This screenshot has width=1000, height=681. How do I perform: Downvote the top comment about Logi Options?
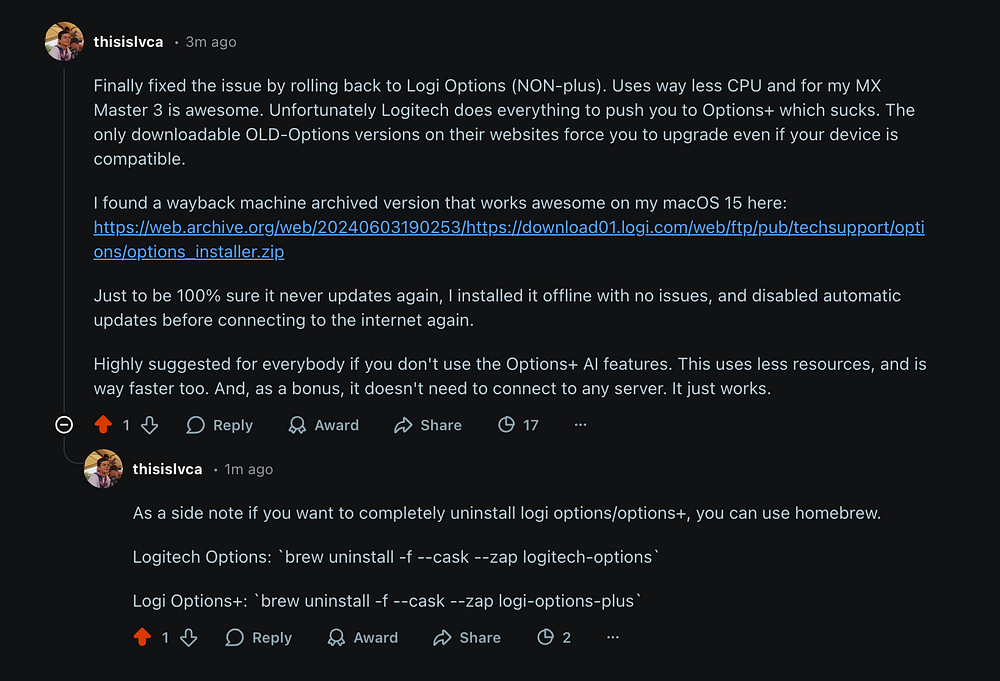pyautogui.click(x=150, y=425)
